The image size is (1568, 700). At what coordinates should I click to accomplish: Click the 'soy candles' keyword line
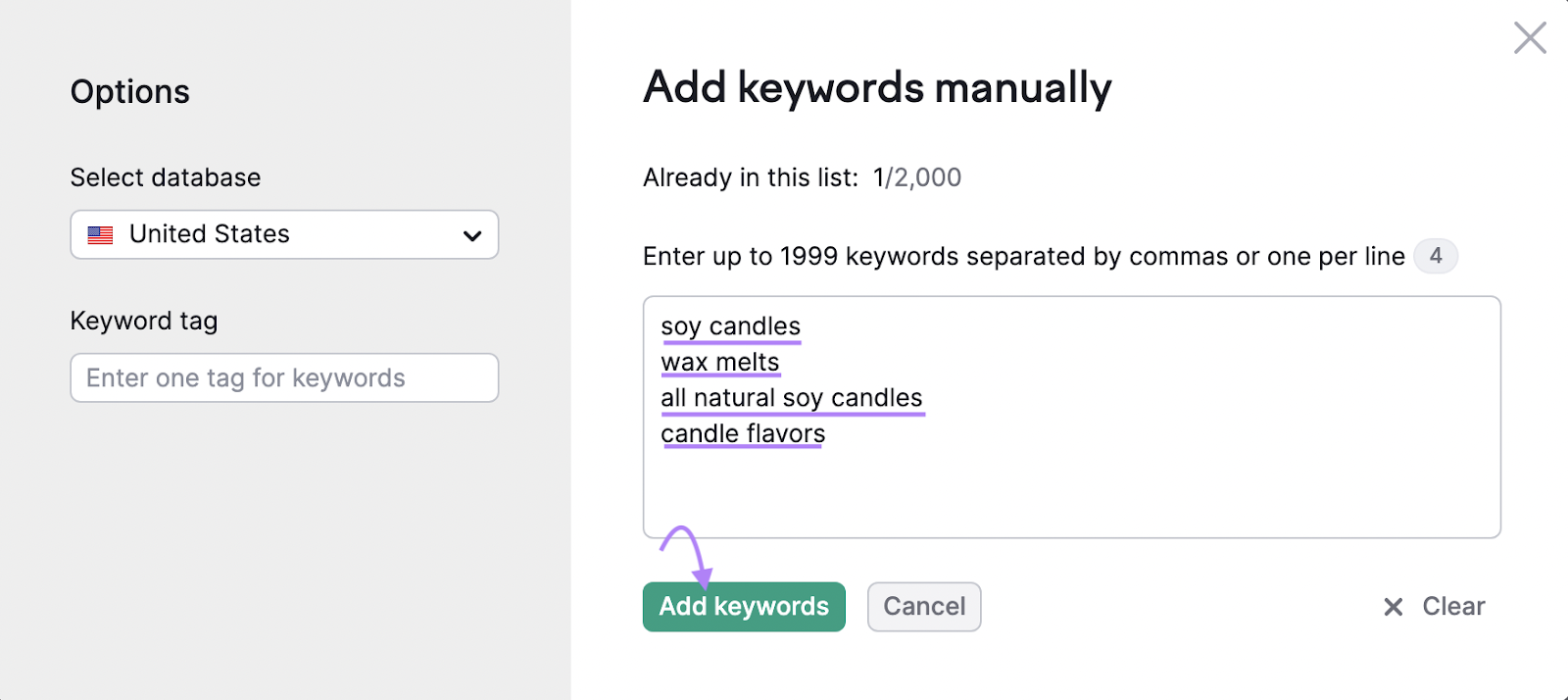[730, 326]
